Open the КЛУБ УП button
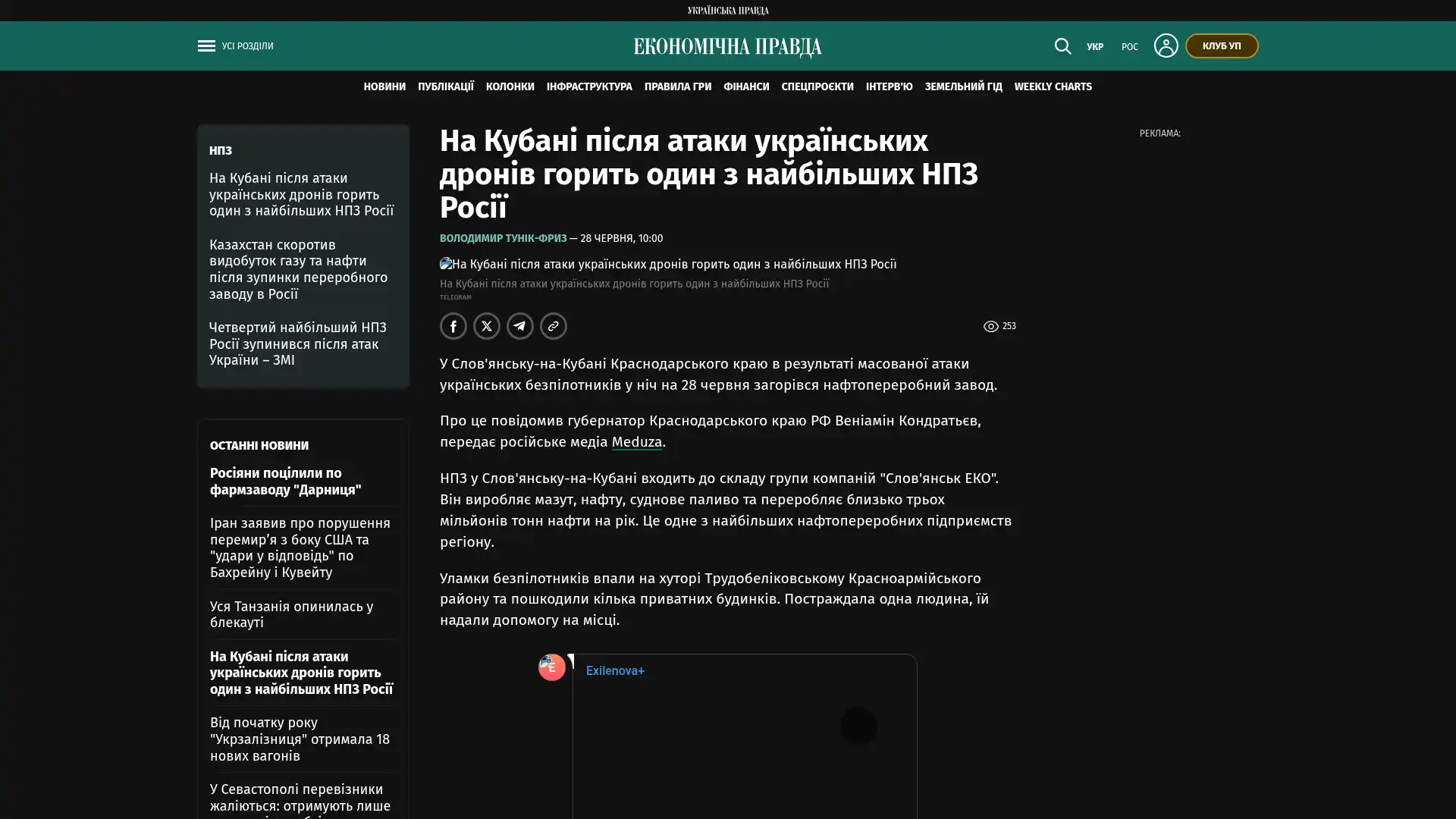Image resolution: width=1456 pixels, height=819 pixels. tap(1222, 45)
